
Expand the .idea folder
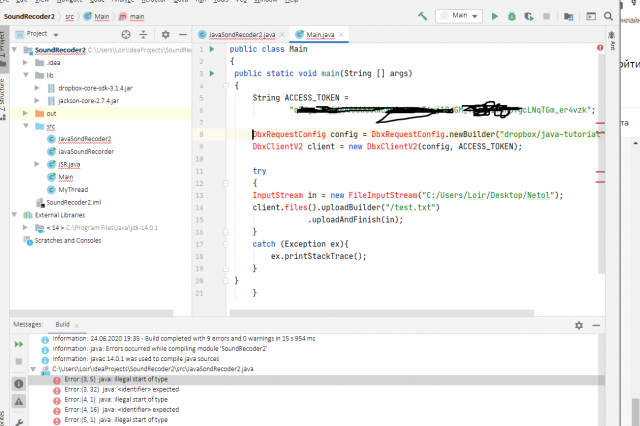click(x=25, y=62)
